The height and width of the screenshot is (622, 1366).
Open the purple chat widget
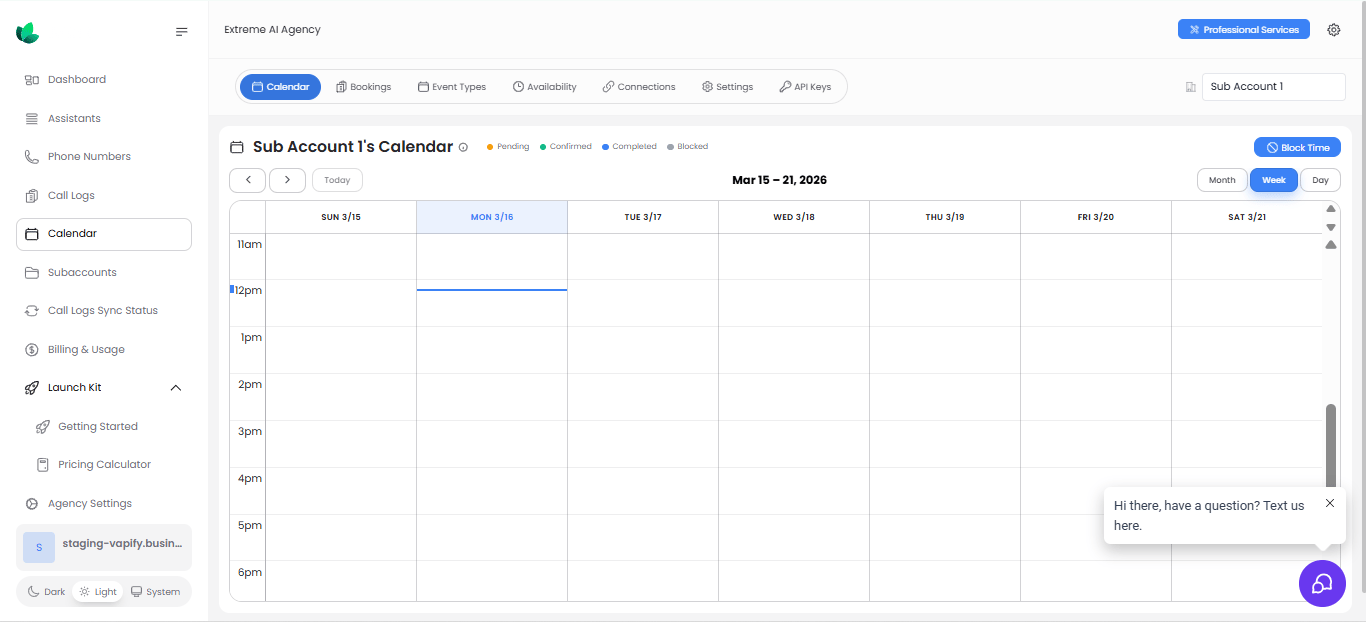click(x=1322, y=583)
